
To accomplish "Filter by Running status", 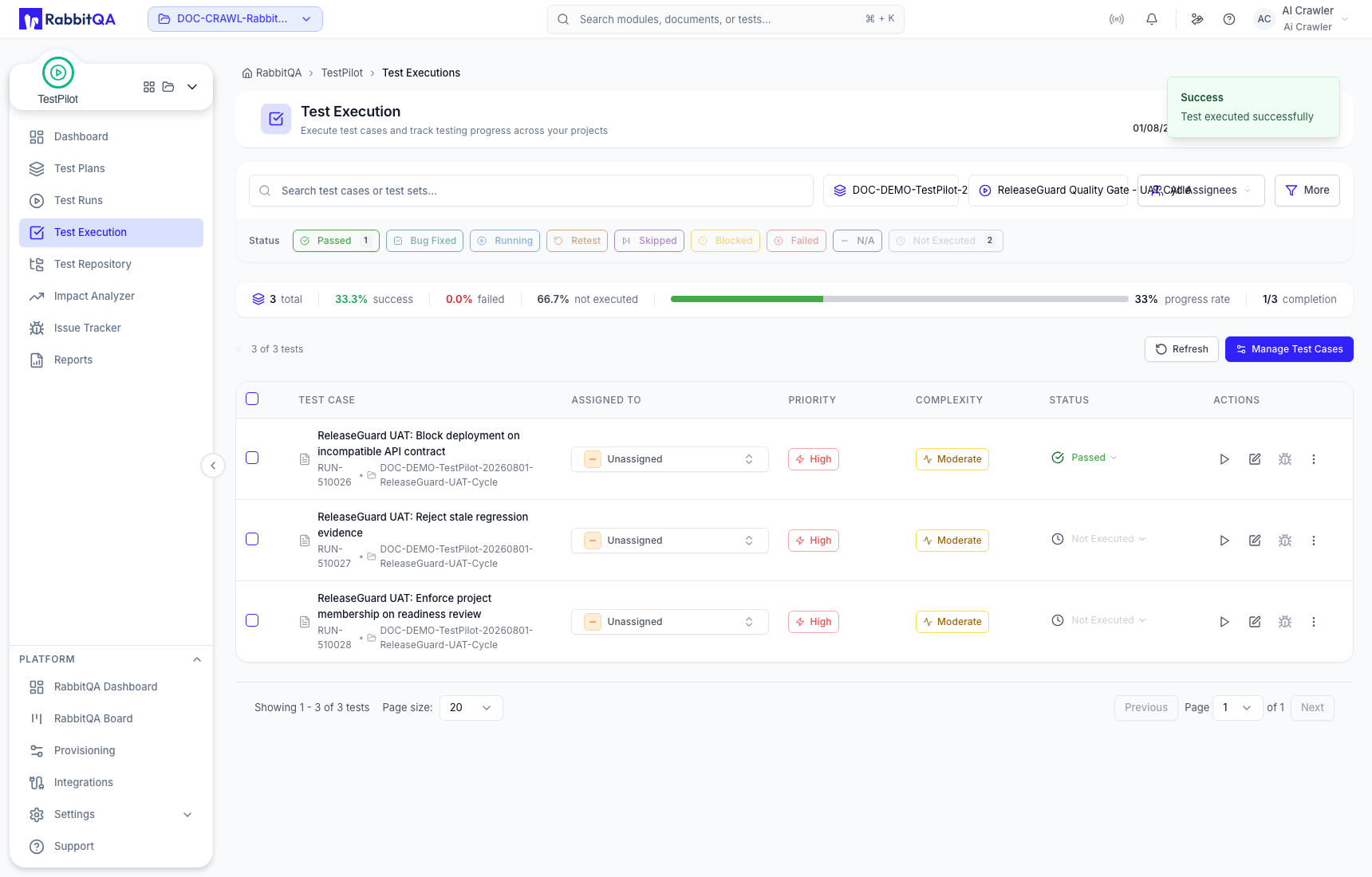I will click(x=505, y=241).
